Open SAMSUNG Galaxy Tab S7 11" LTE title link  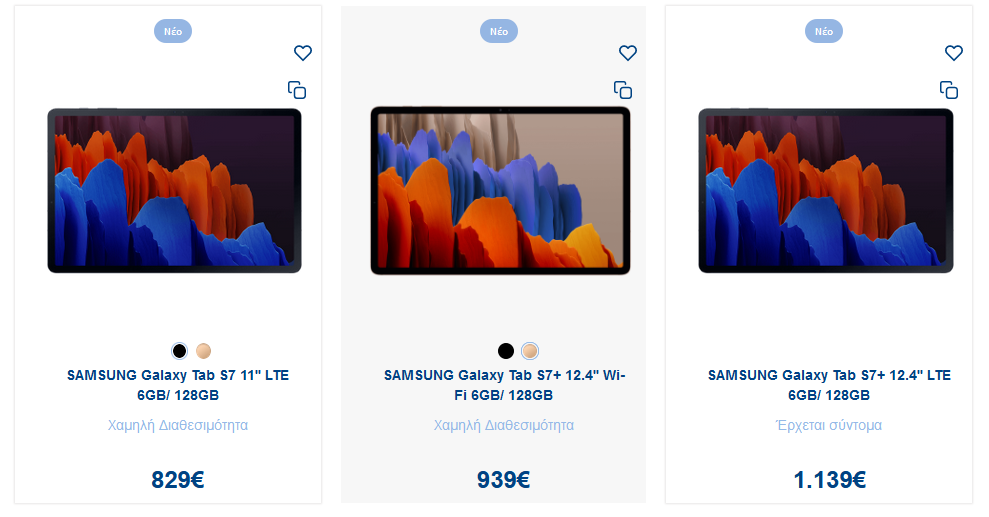click(x=178, y=385)
